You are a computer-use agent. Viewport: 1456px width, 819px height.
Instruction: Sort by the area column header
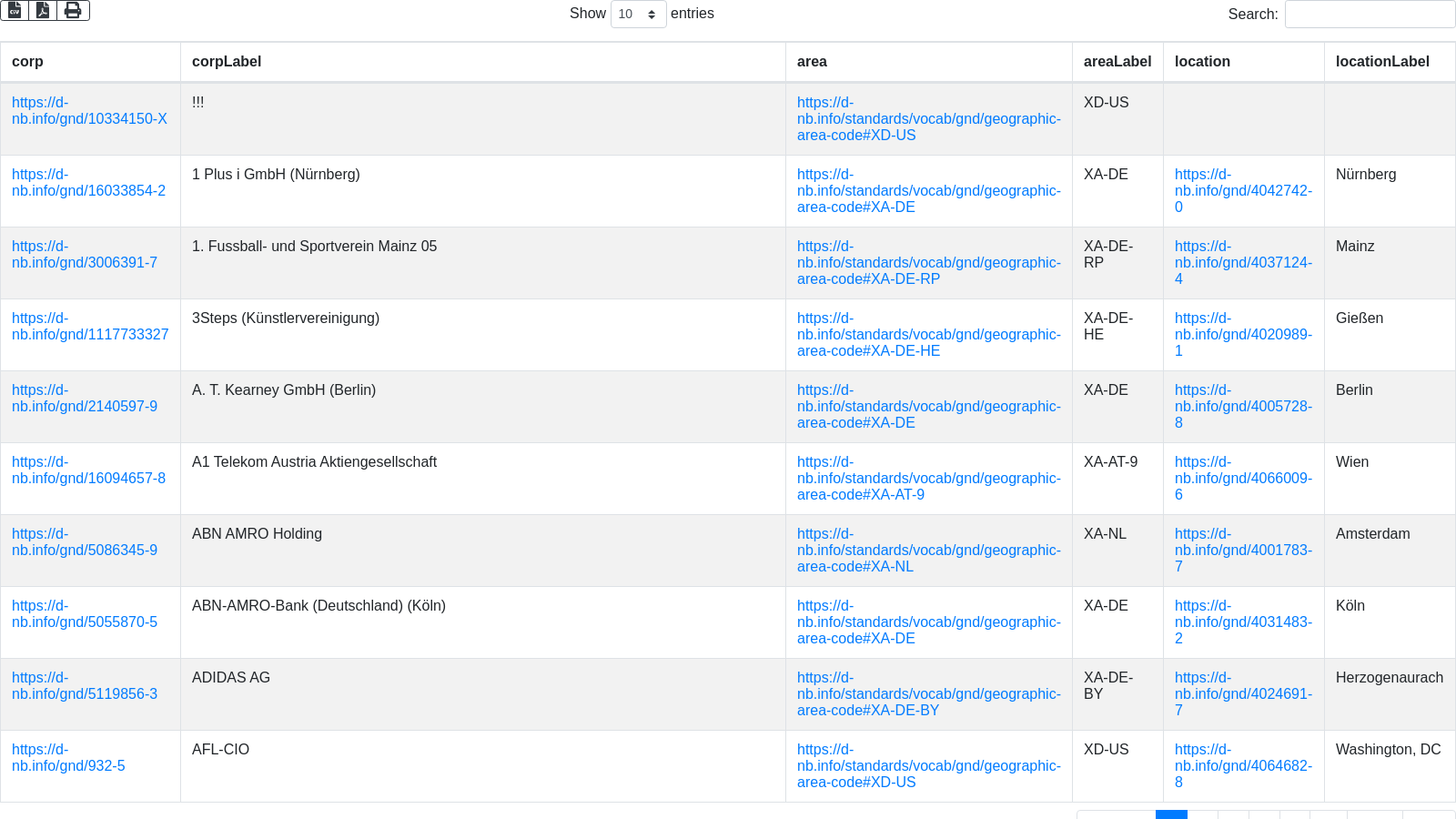coord(812,62)
